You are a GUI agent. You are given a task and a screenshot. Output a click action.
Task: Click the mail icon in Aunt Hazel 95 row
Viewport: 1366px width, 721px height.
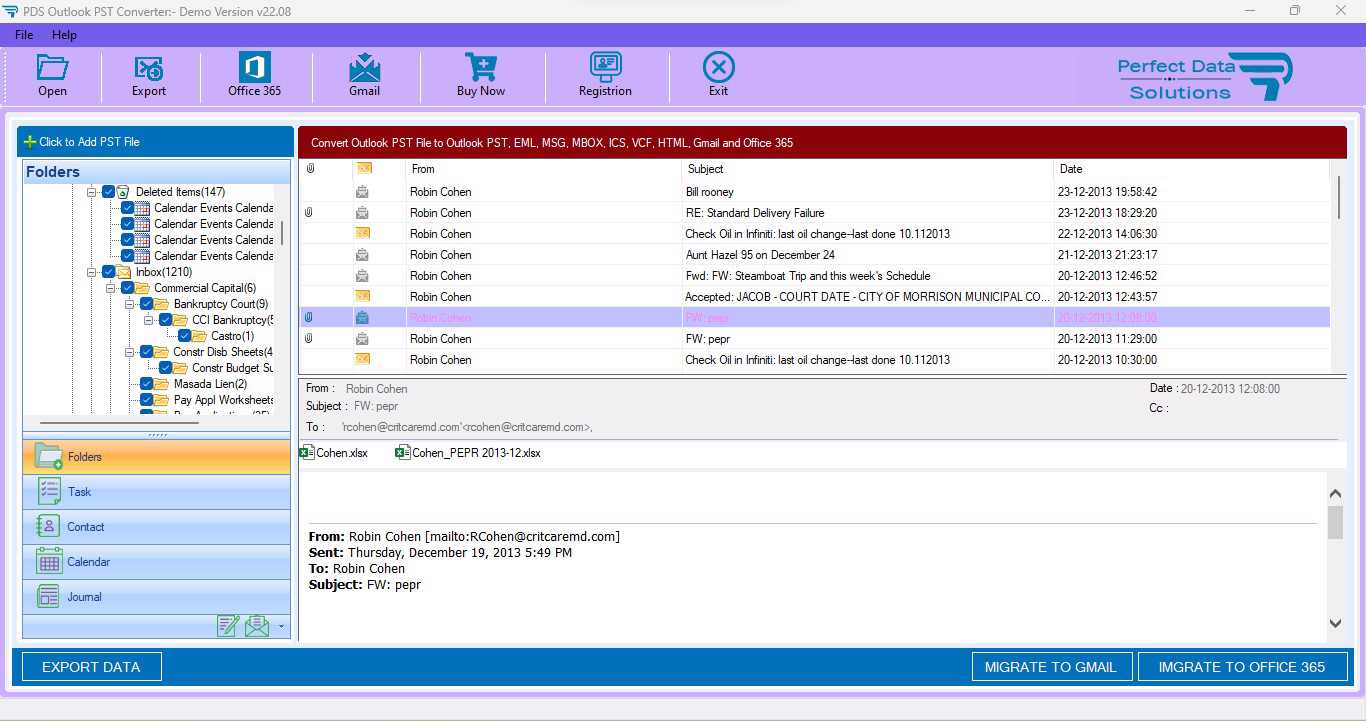[362, 254]
